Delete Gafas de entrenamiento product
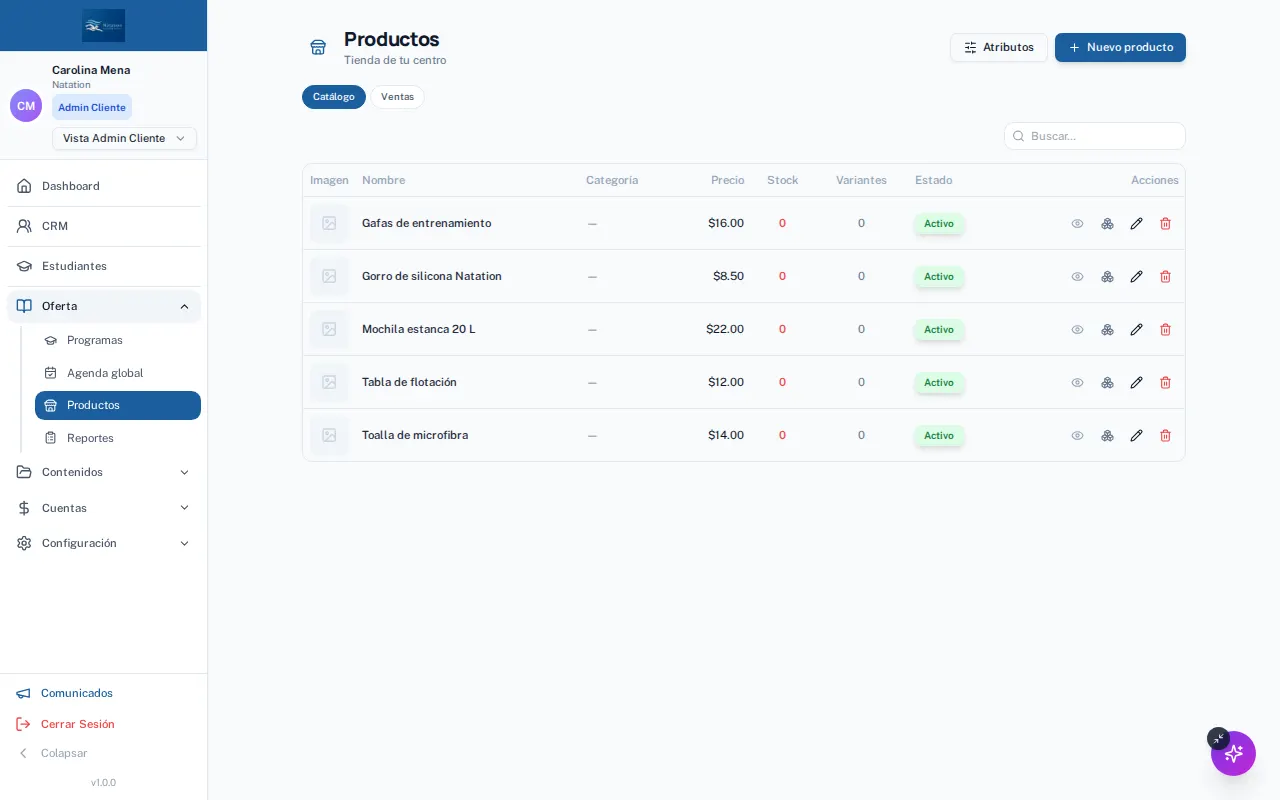 [x=1165, y=223]
